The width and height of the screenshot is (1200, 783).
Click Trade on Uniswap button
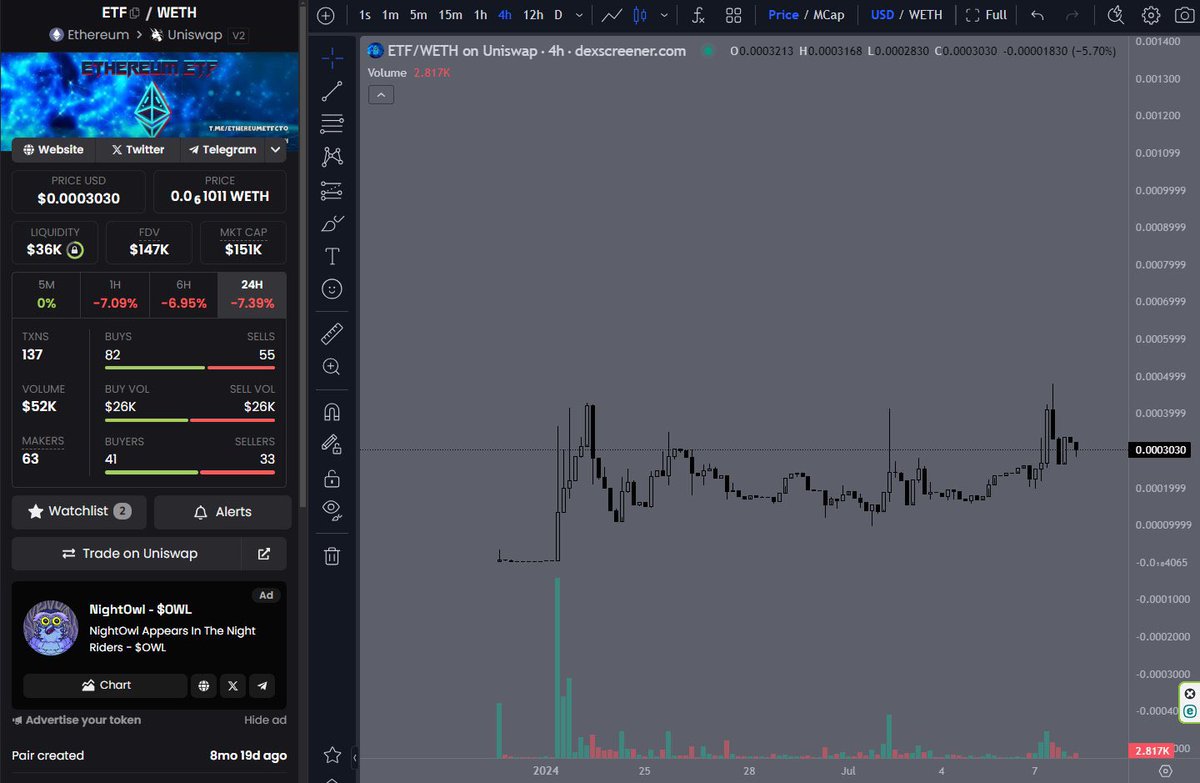click(x=127, y=553)
